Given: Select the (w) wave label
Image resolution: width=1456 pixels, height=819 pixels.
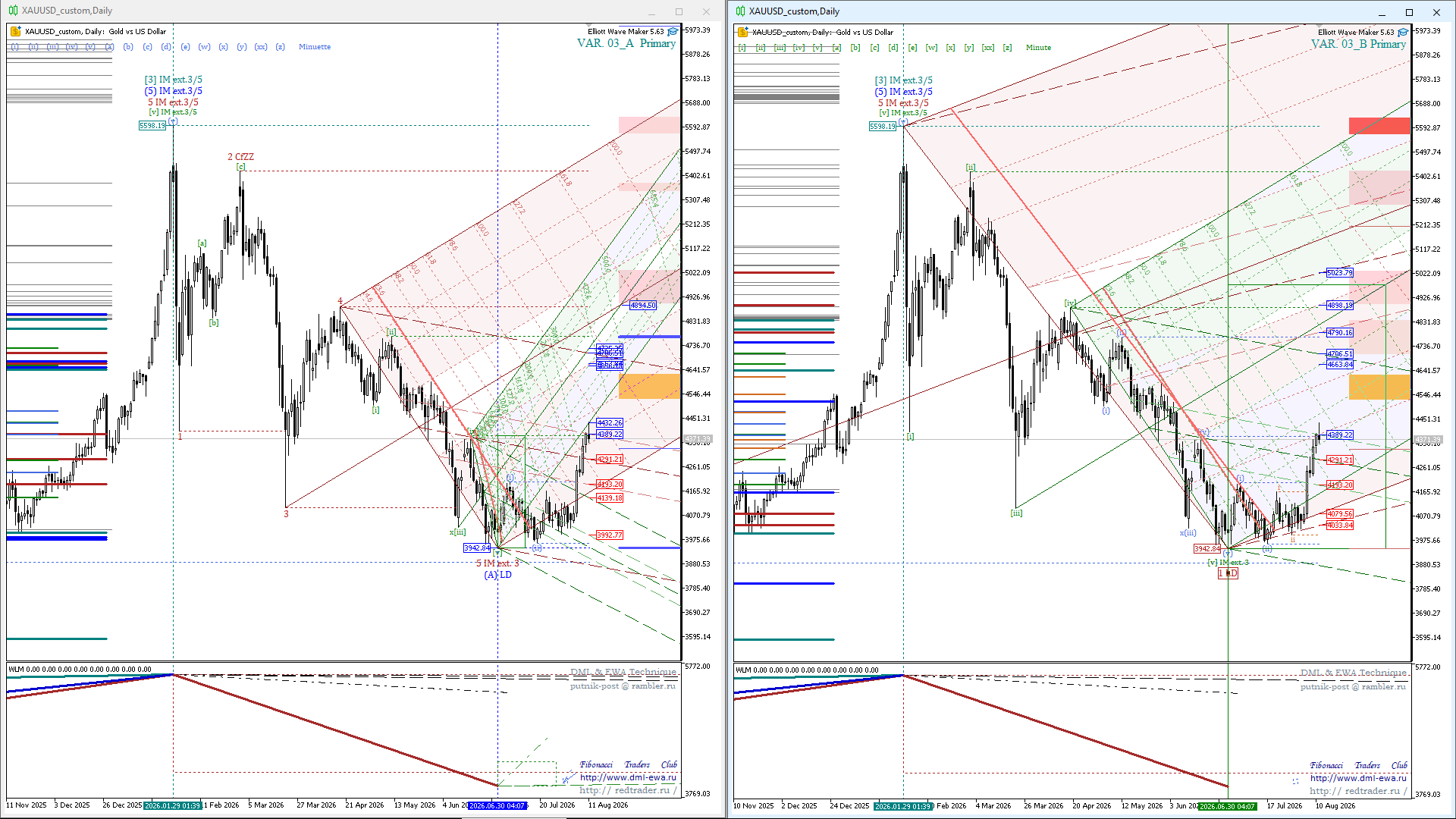Looking at the screenshot, I should tap(205, 47).
